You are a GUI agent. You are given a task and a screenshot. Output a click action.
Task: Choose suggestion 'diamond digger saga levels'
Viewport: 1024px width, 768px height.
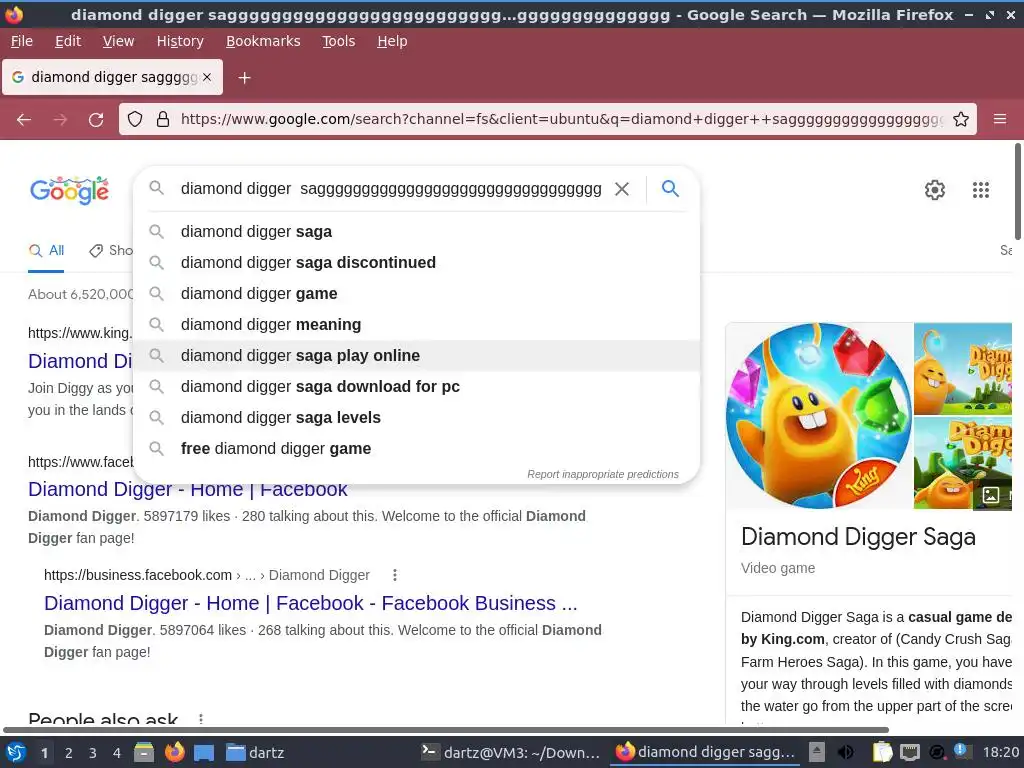[416, 417]
